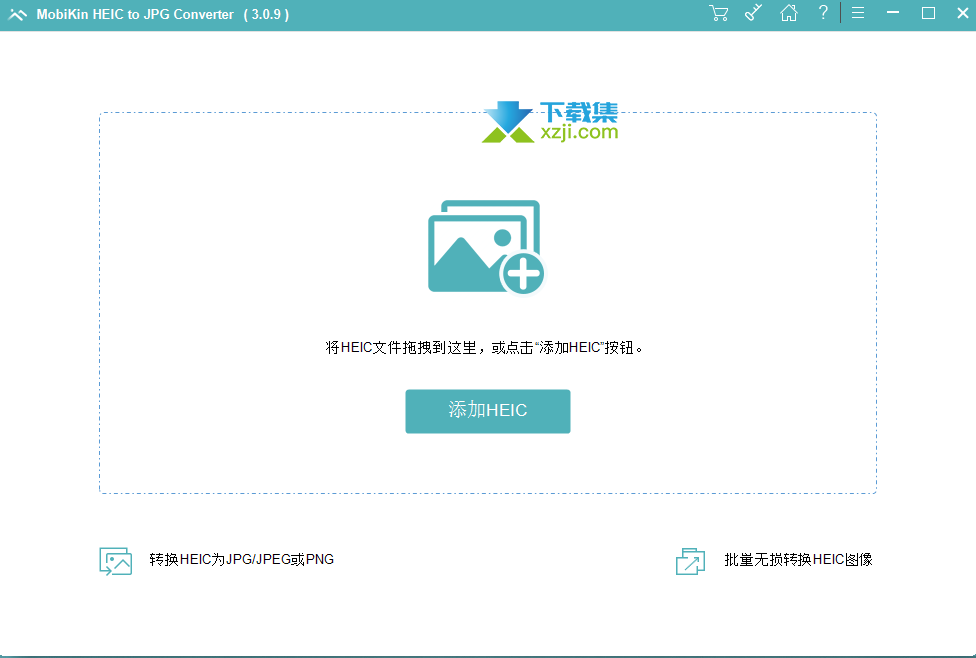Image resolution: width=976 pixels, height=658 pixels.
Task: Open the hamburger menu in the title bar
Action: pos(858,13)
